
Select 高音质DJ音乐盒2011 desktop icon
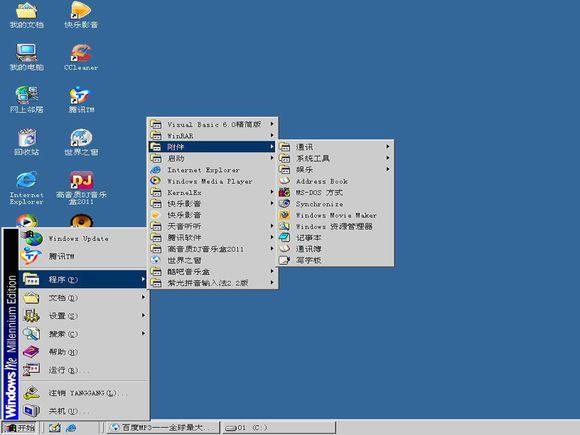81,188
